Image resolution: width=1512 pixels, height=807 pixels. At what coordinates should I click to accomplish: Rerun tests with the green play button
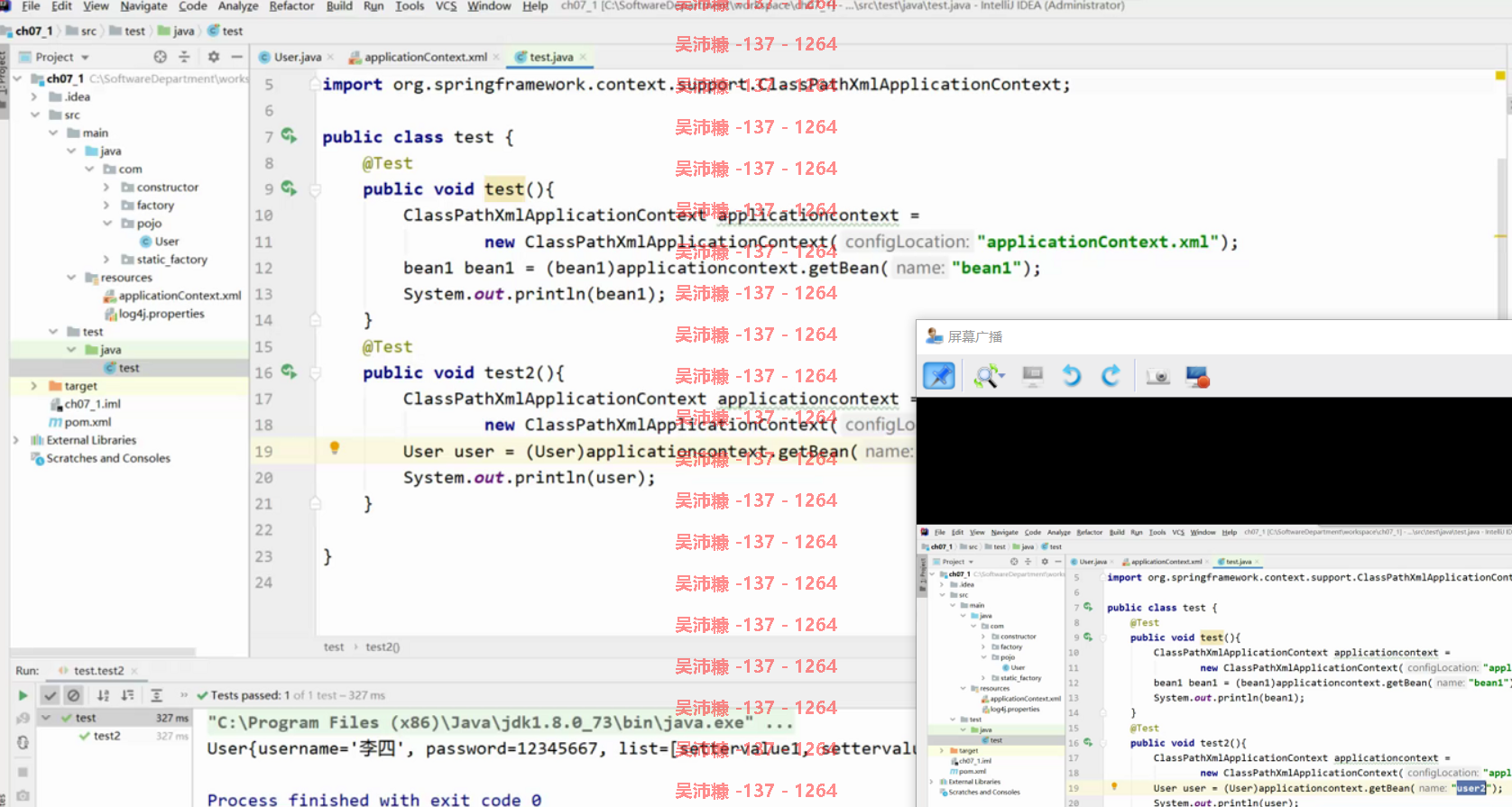23,695
